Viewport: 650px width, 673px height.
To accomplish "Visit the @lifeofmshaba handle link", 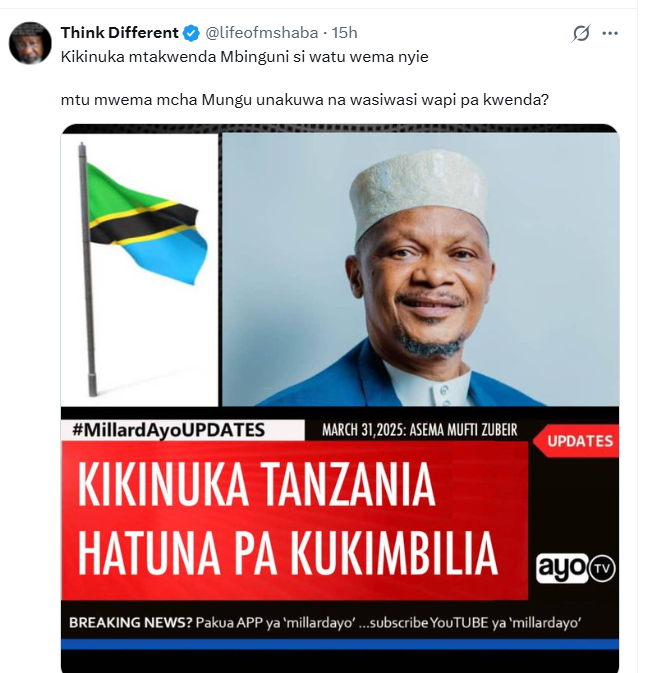I will click(x=262, y=33).
